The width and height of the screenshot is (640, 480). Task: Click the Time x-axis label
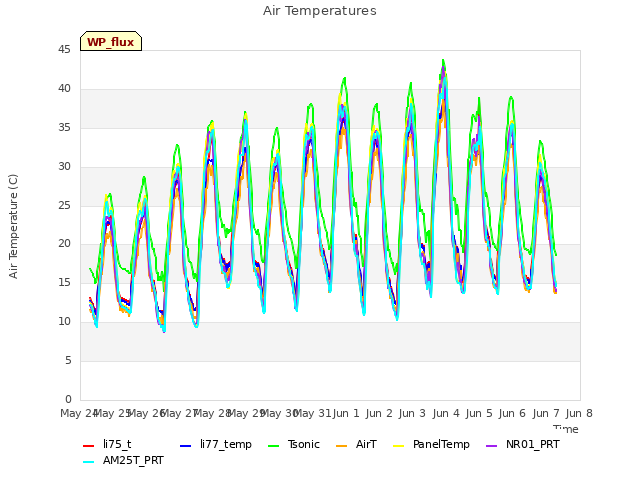coord(566,429)
